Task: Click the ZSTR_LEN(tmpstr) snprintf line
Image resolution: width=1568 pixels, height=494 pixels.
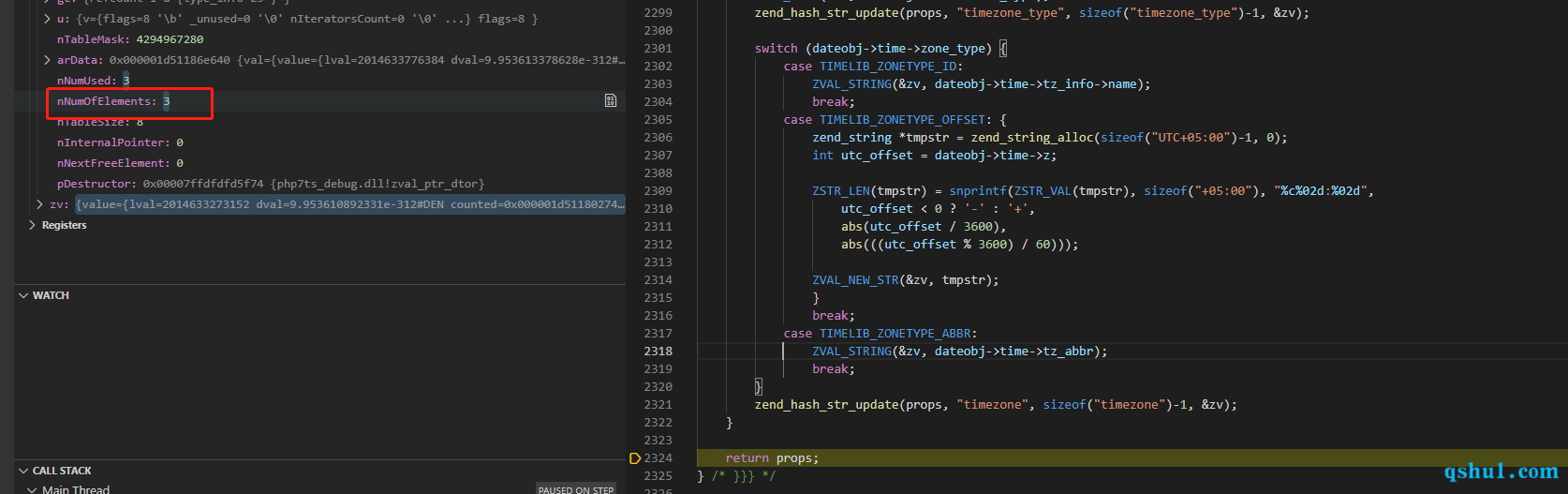Action: tap(1093, 191)
